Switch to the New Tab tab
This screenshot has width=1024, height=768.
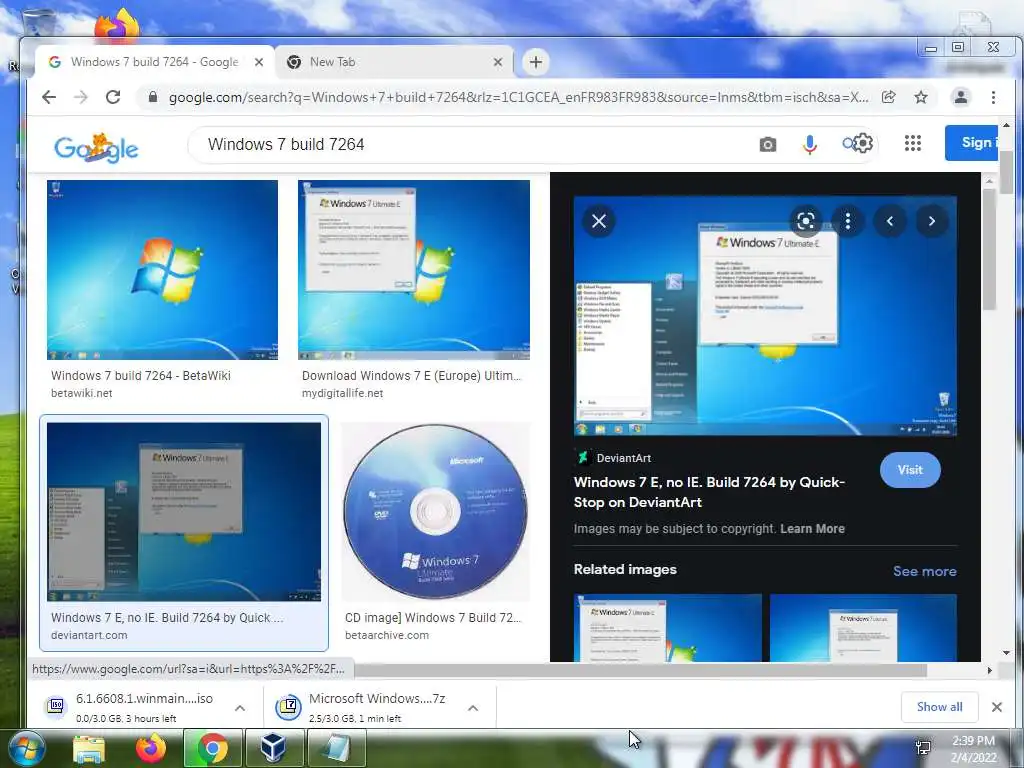(x=392, y=62)
